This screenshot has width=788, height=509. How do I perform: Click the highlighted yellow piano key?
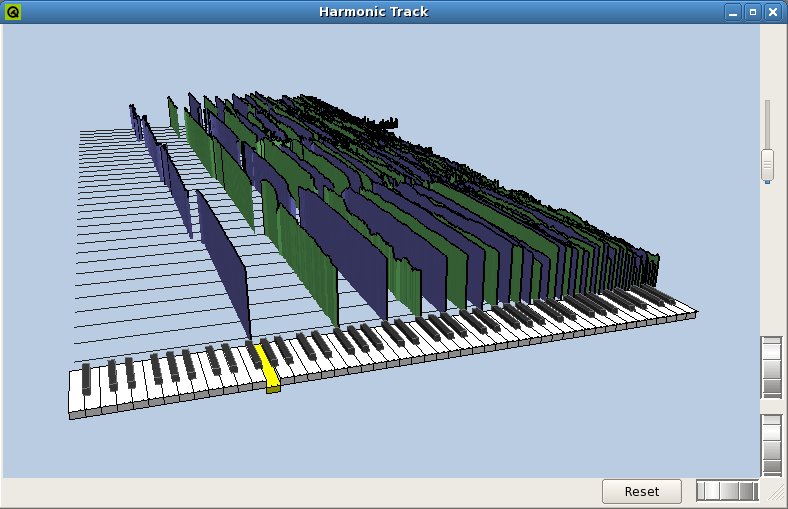click(x=269, y=369)
